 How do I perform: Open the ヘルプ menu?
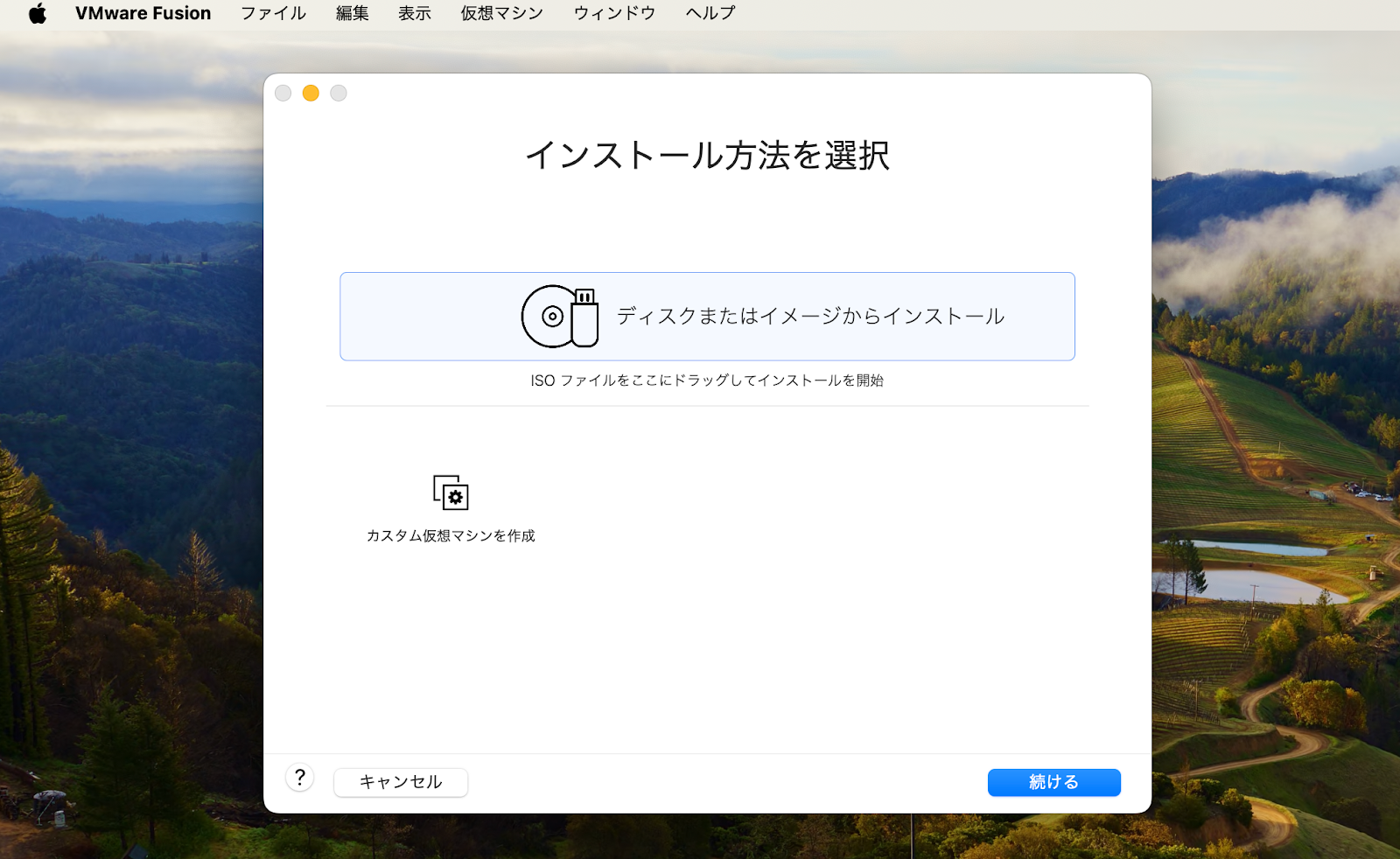710,13
